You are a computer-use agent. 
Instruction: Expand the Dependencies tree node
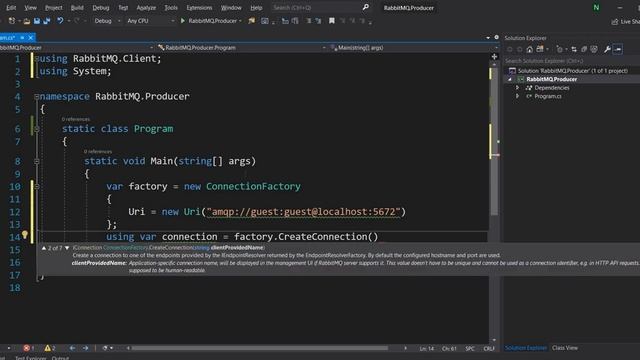point(518,88)
